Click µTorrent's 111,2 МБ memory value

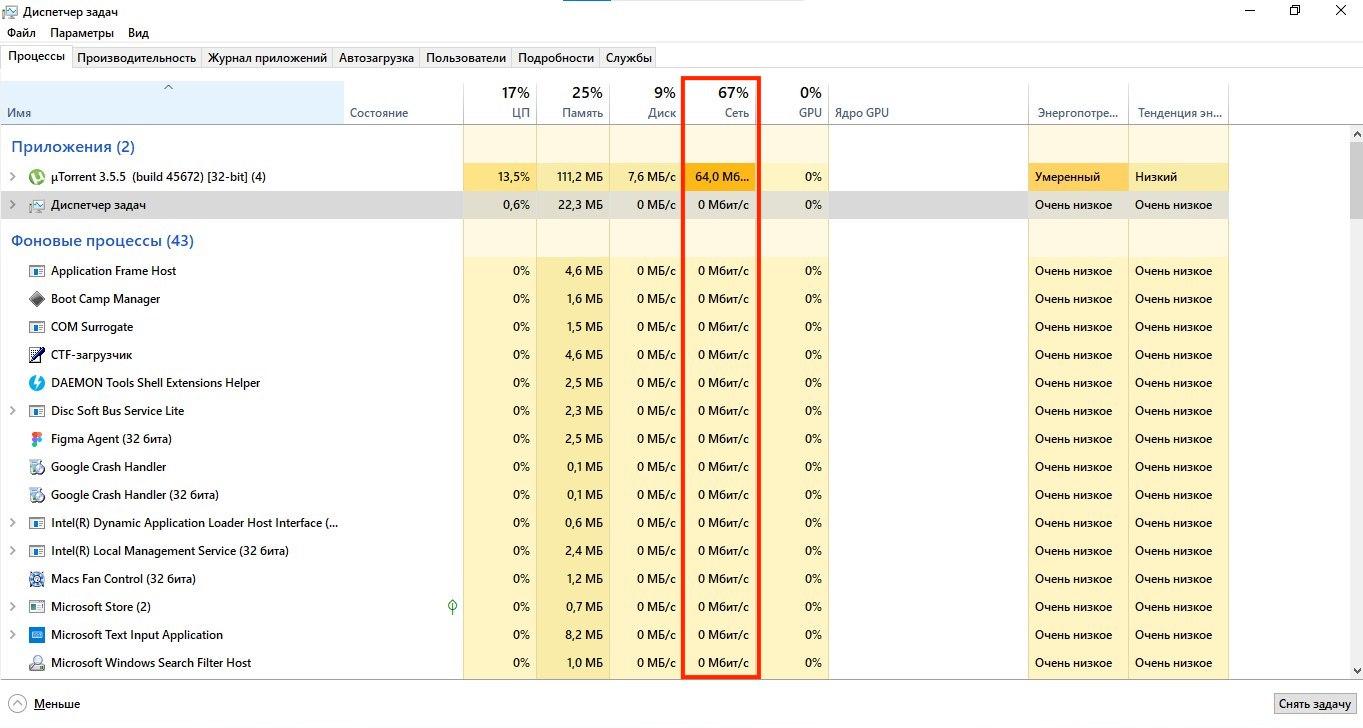point(574,177)
